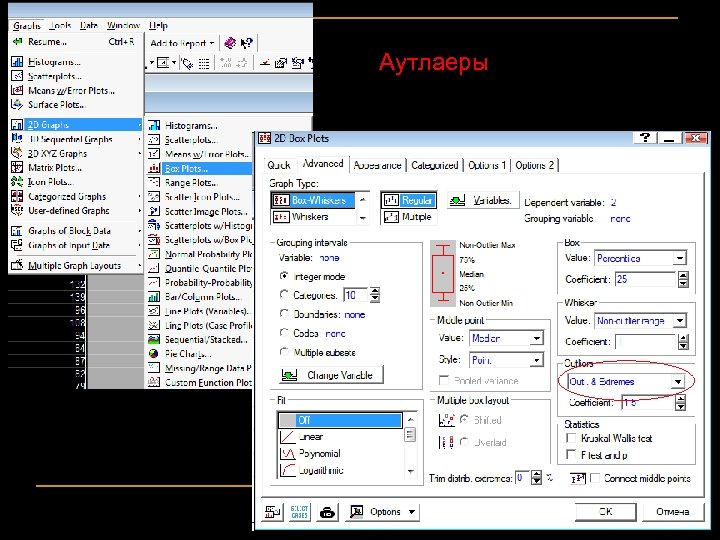This screenshot has width=720, height=540.
Task: Click Categorized Graphs icon
Action: coord(17,196)
